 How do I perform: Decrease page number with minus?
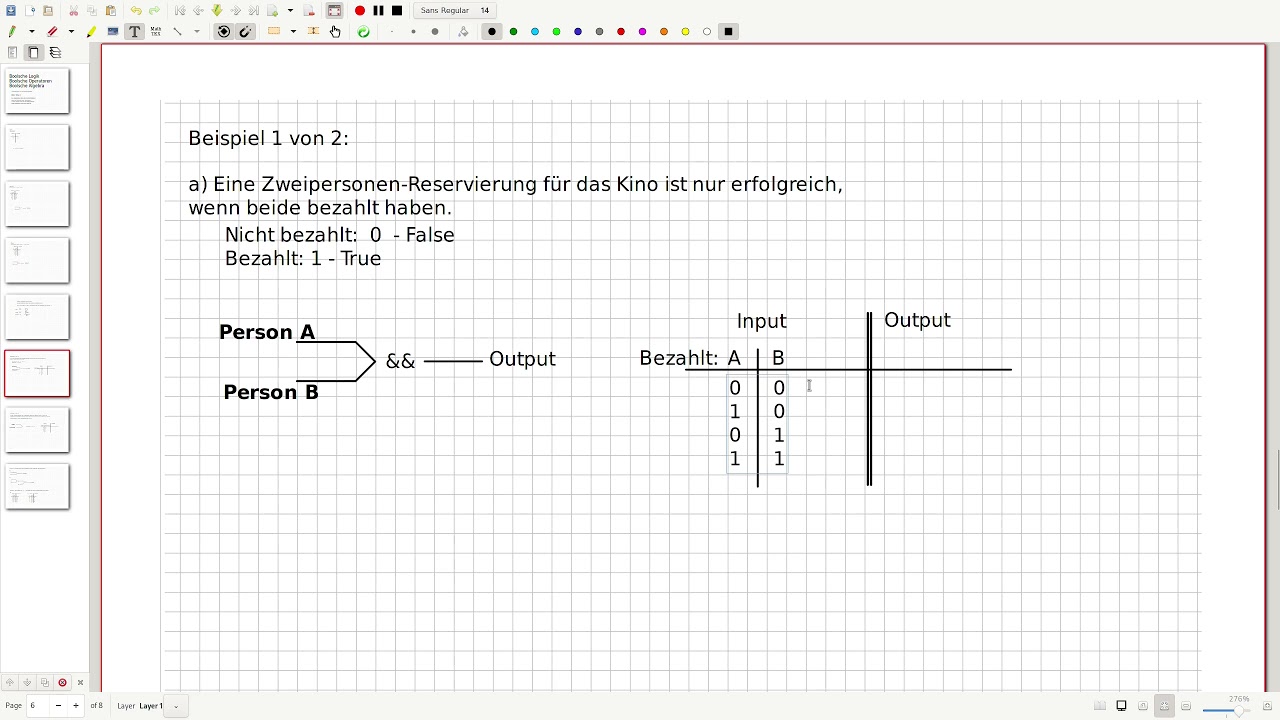click(x=58, y=706)
